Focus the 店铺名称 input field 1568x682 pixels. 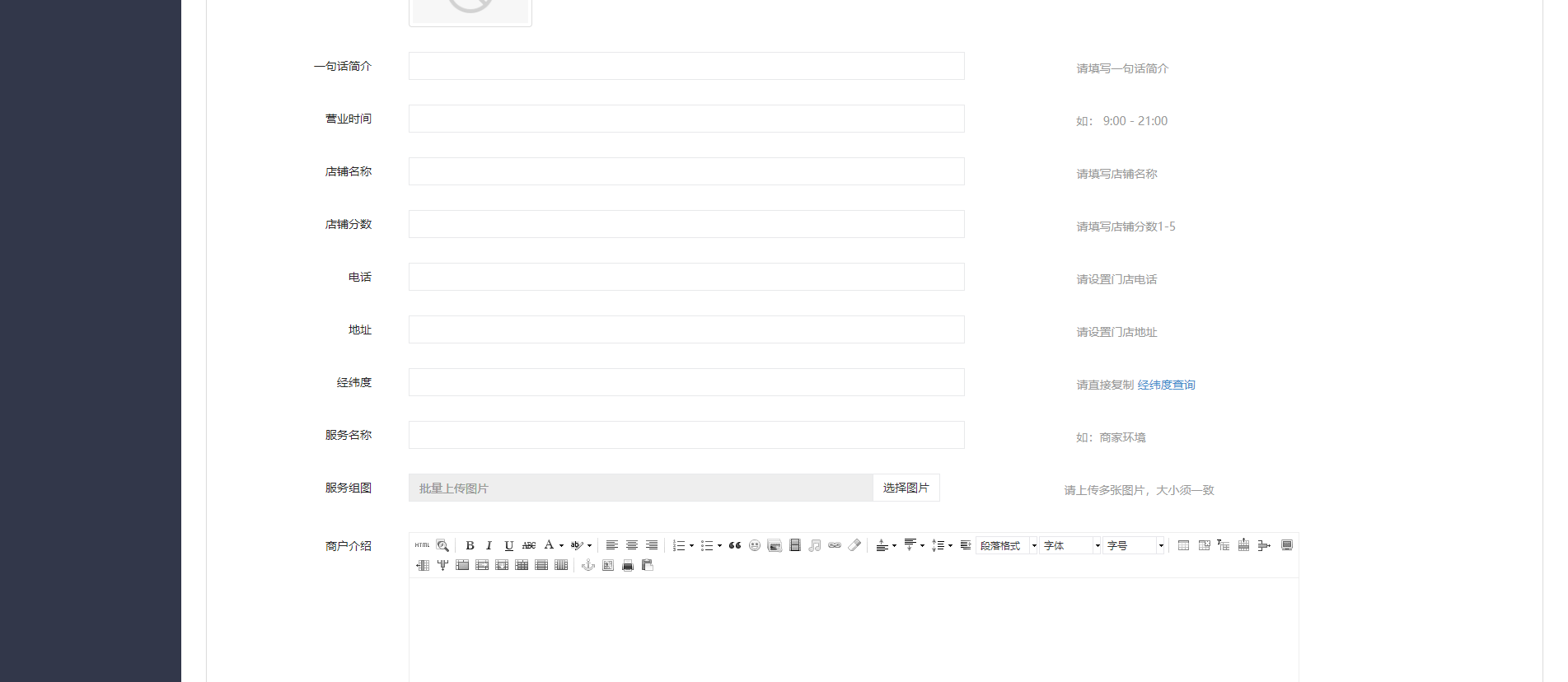(x=686, y=171)
